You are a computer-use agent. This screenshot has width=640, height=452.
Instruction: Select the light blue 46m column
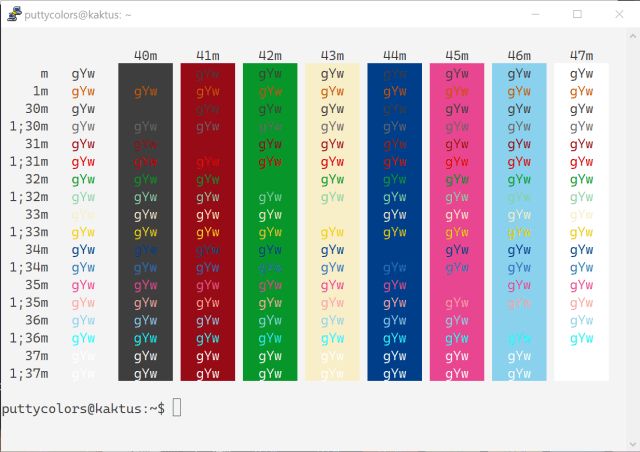coord(519,222)
